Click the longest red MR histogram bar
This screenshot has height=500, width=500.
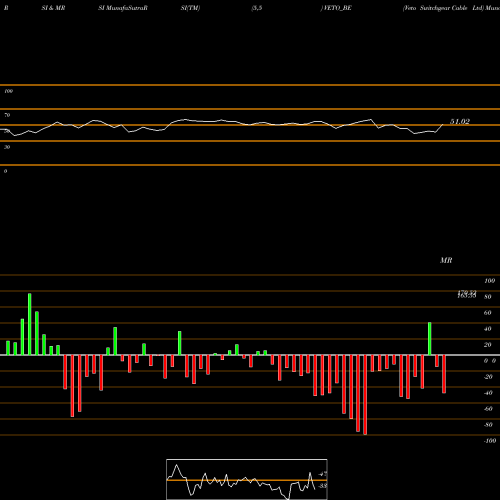tap(365, 395)
